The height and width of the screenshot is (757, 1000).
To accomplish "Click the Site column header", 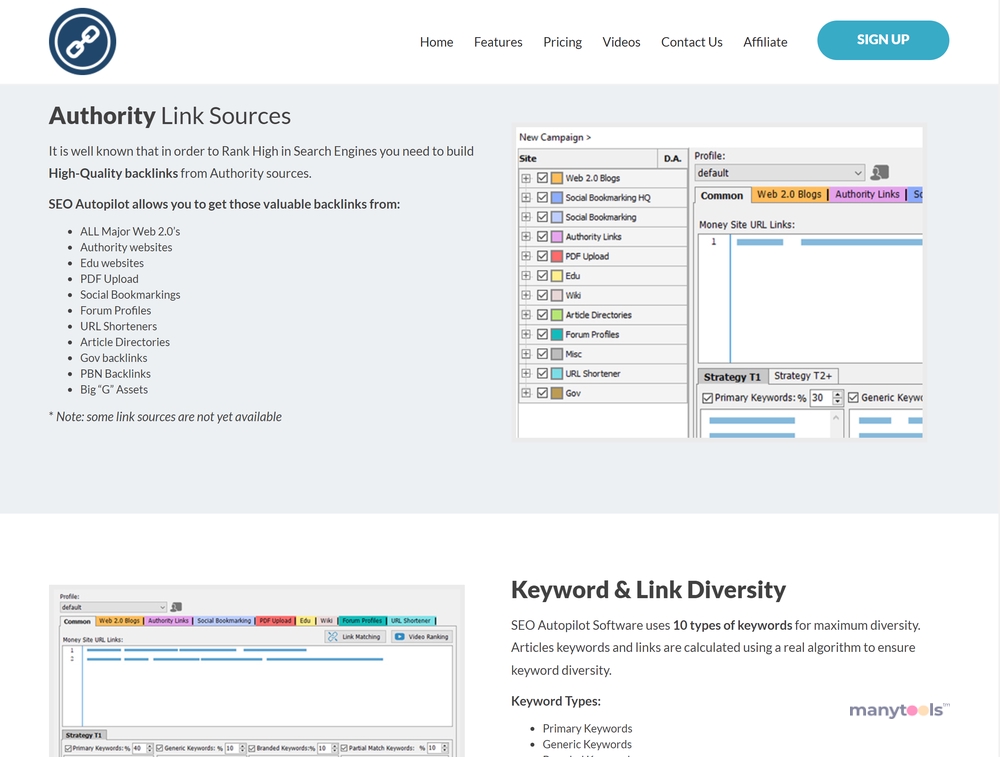I will pyautogui.click(x=587, y=158).
